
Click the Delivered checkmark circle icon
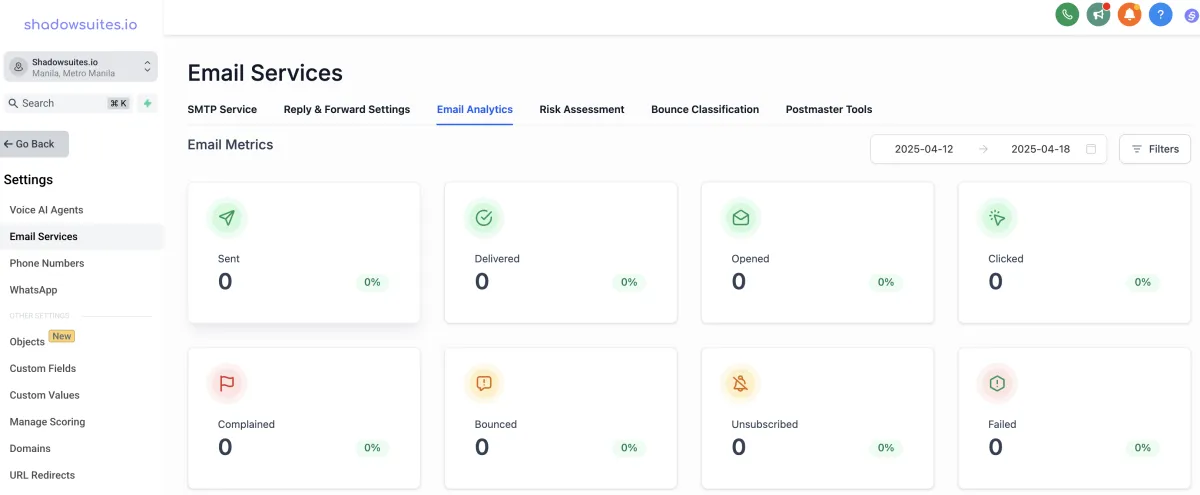[484, 217]
